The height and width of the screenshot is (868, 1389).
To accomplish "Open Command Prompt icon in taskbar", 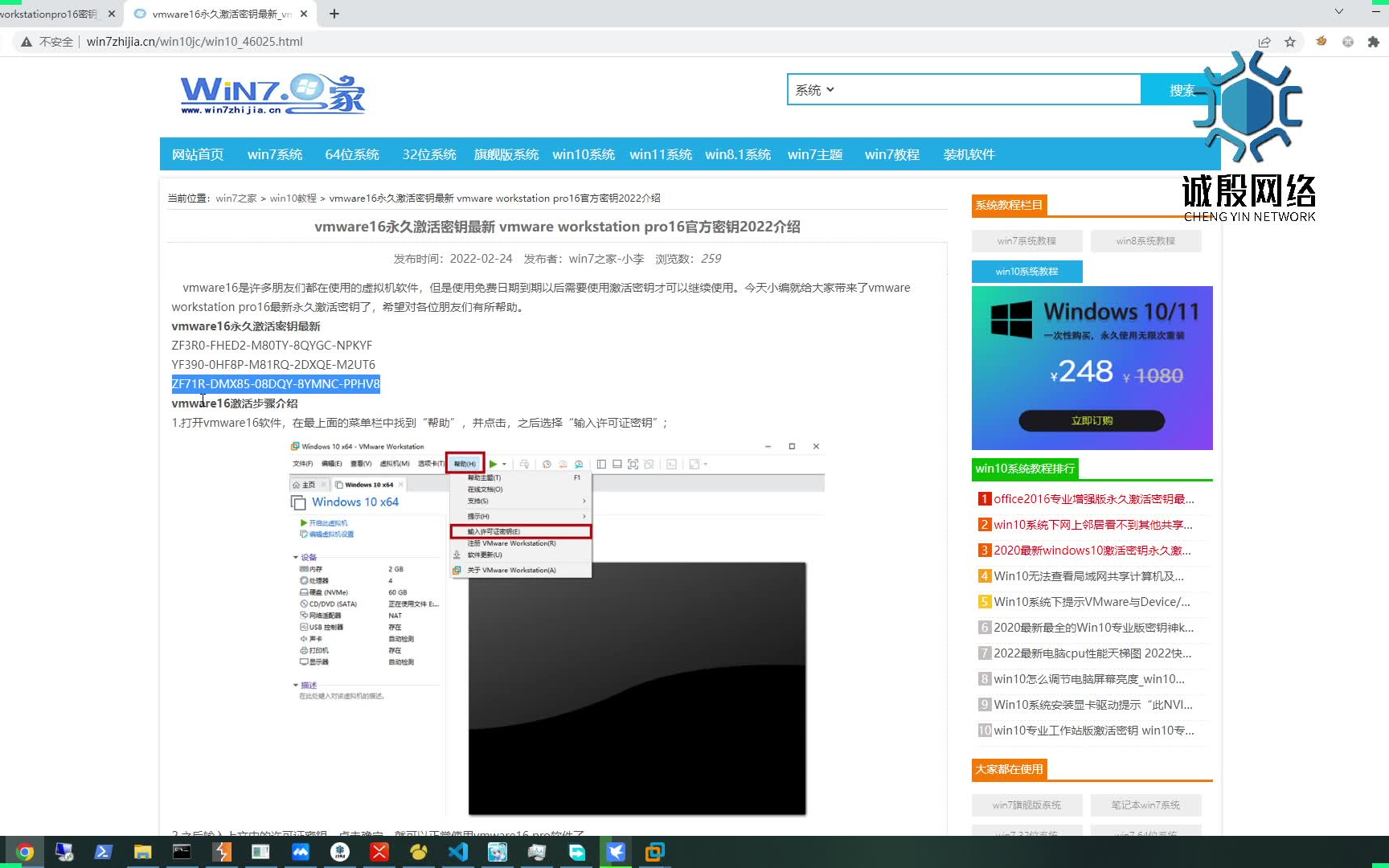I will (x=182, y=852).
